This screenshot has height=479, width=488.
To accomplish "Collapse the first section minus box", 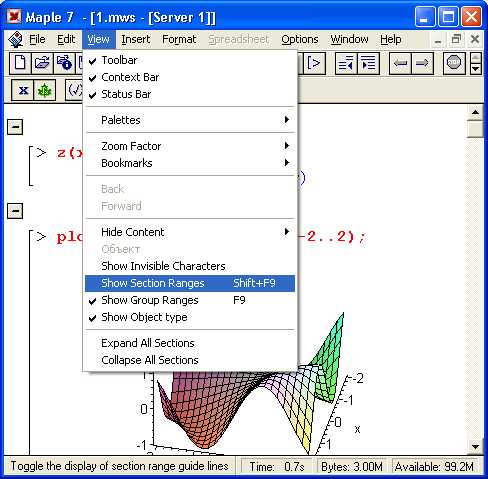I will point(15,127).
